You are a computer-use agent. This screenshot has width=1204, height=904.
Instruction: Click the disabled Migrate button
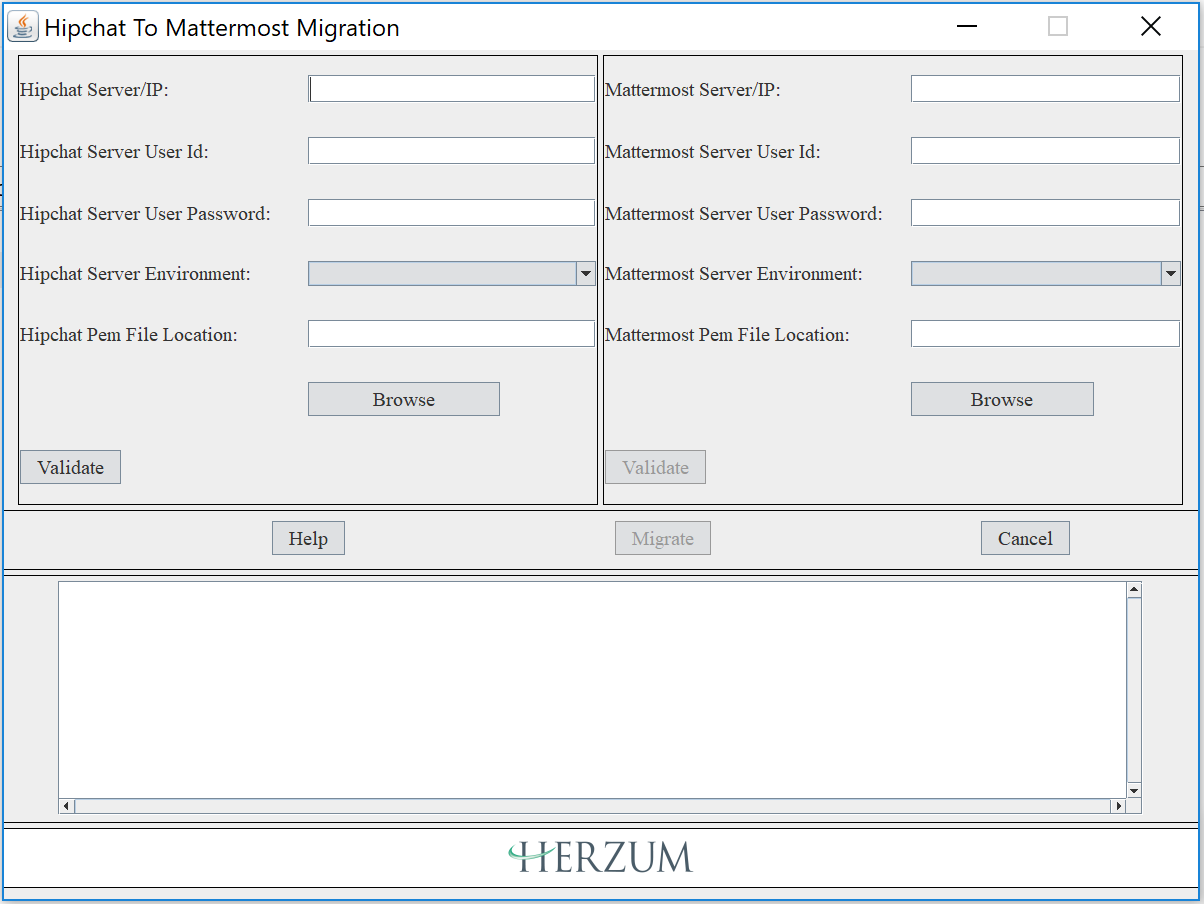pos(663,538)
